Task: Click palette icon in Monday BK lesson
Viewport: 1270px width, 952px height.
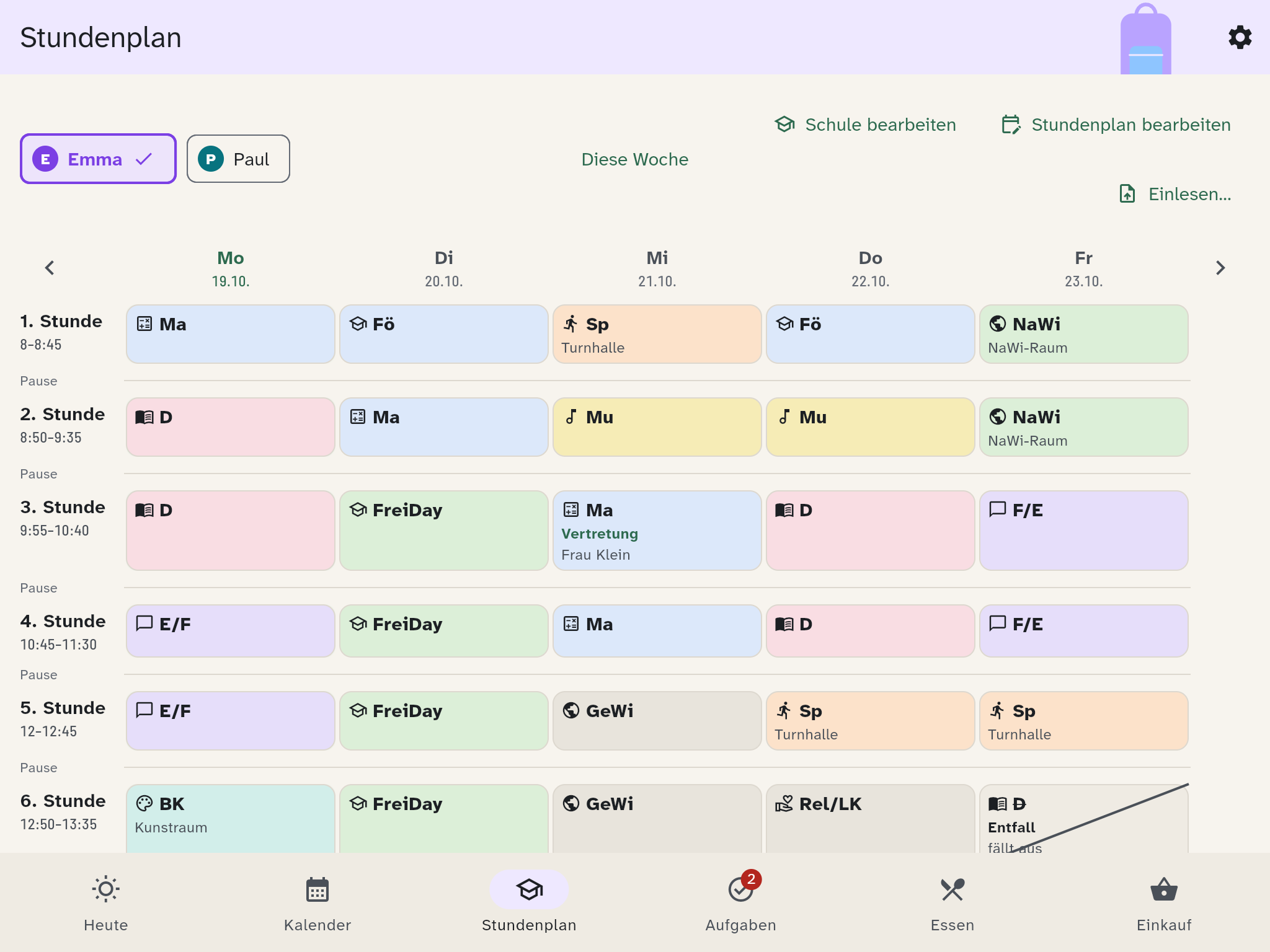Action: pos(144,803)
